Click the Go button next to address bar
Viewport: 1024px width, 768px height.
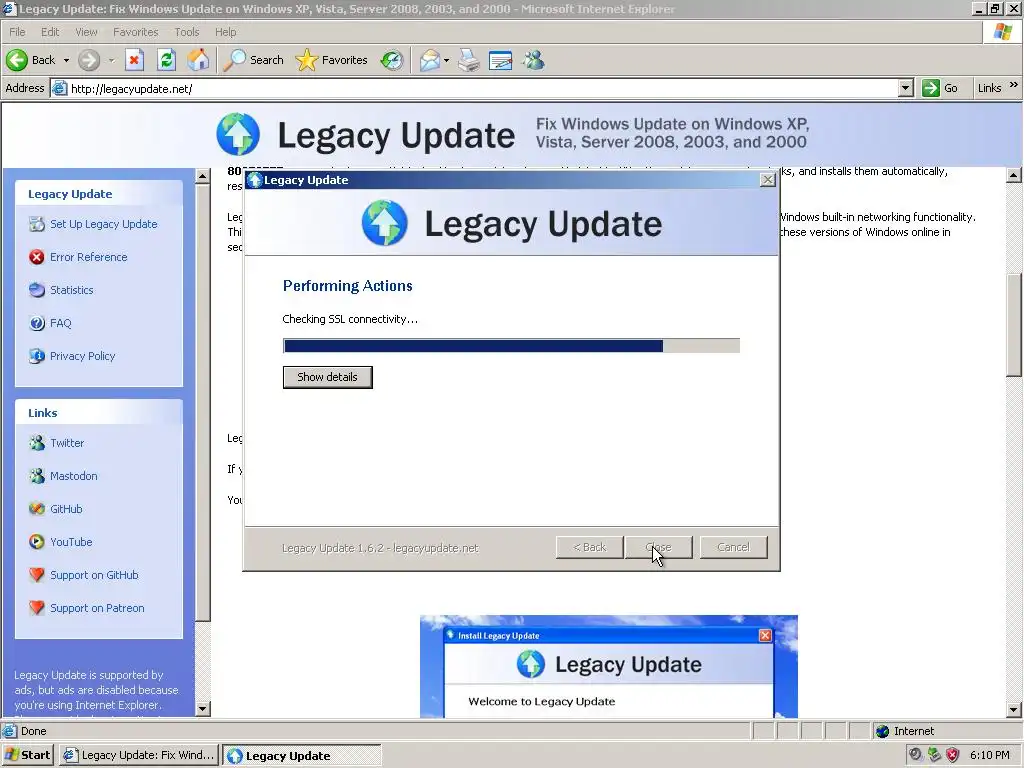point(940,88)
